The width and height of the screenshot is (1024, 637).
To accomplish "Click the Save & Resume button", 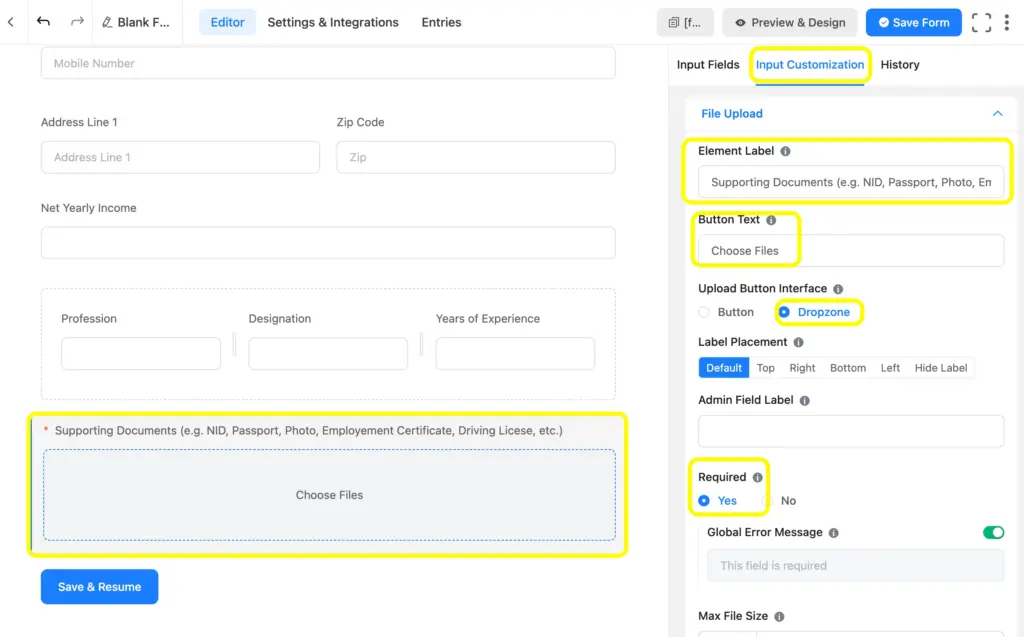I will point(99,586).
